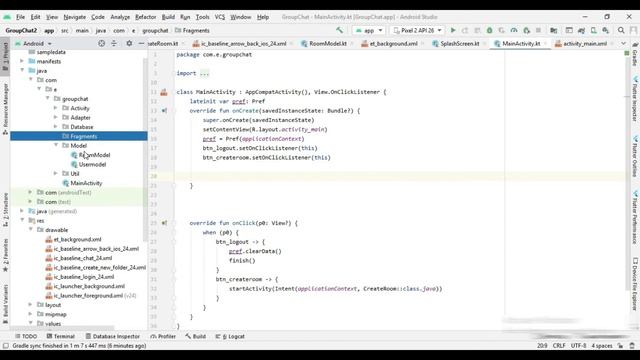Hide the project panel with minimize icon

coord(141,43)
